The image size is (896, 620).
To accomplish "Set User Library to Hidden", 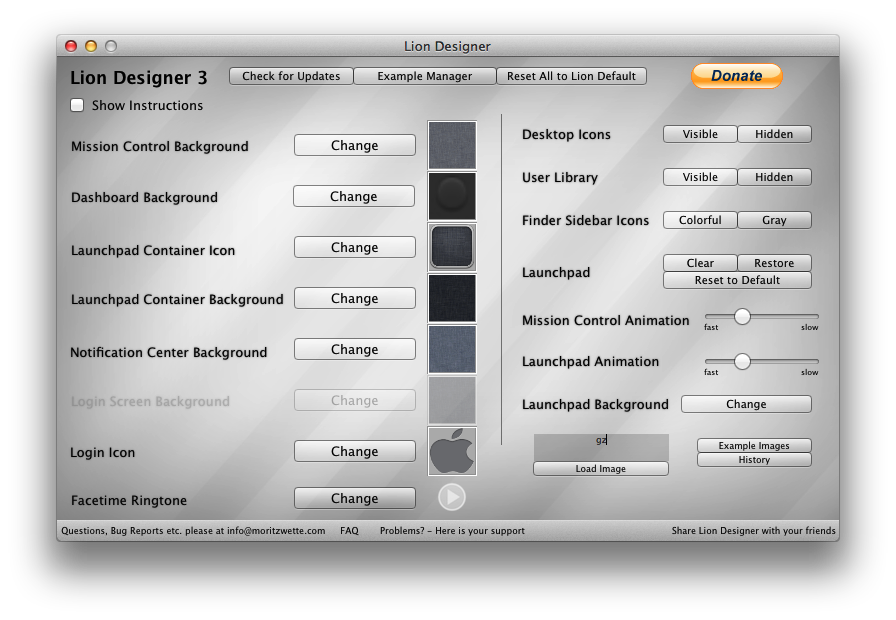I will click(x=774, y=177).
